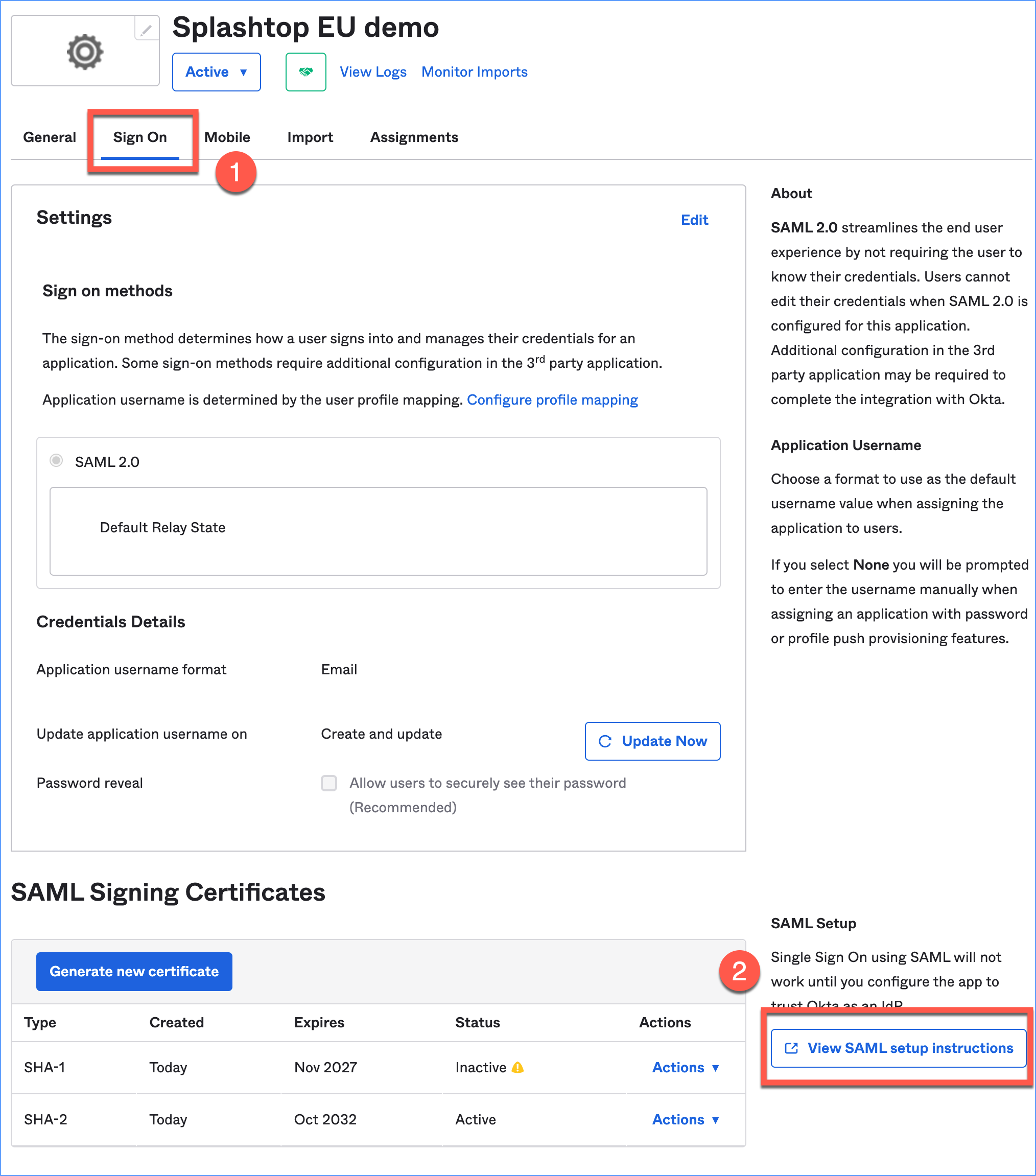Screen dimensions: 1036x1176
Task: Click the Oct 2032 expiry cell
Action: click(325, 1119)
